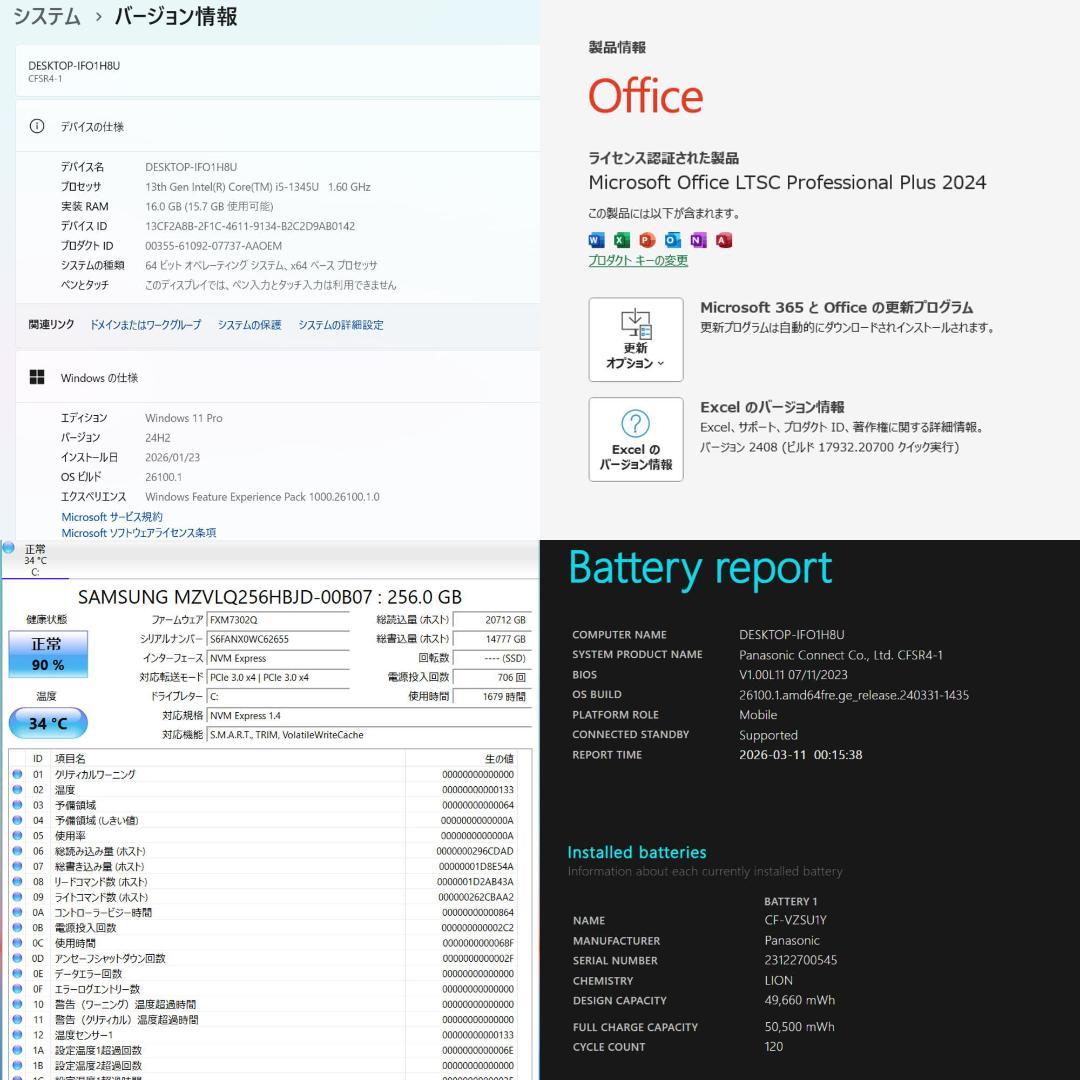The height and width of the screenshot is (1080, 1080).
Task: Open システムの保護 link
Action: click(x=249, y=324)
